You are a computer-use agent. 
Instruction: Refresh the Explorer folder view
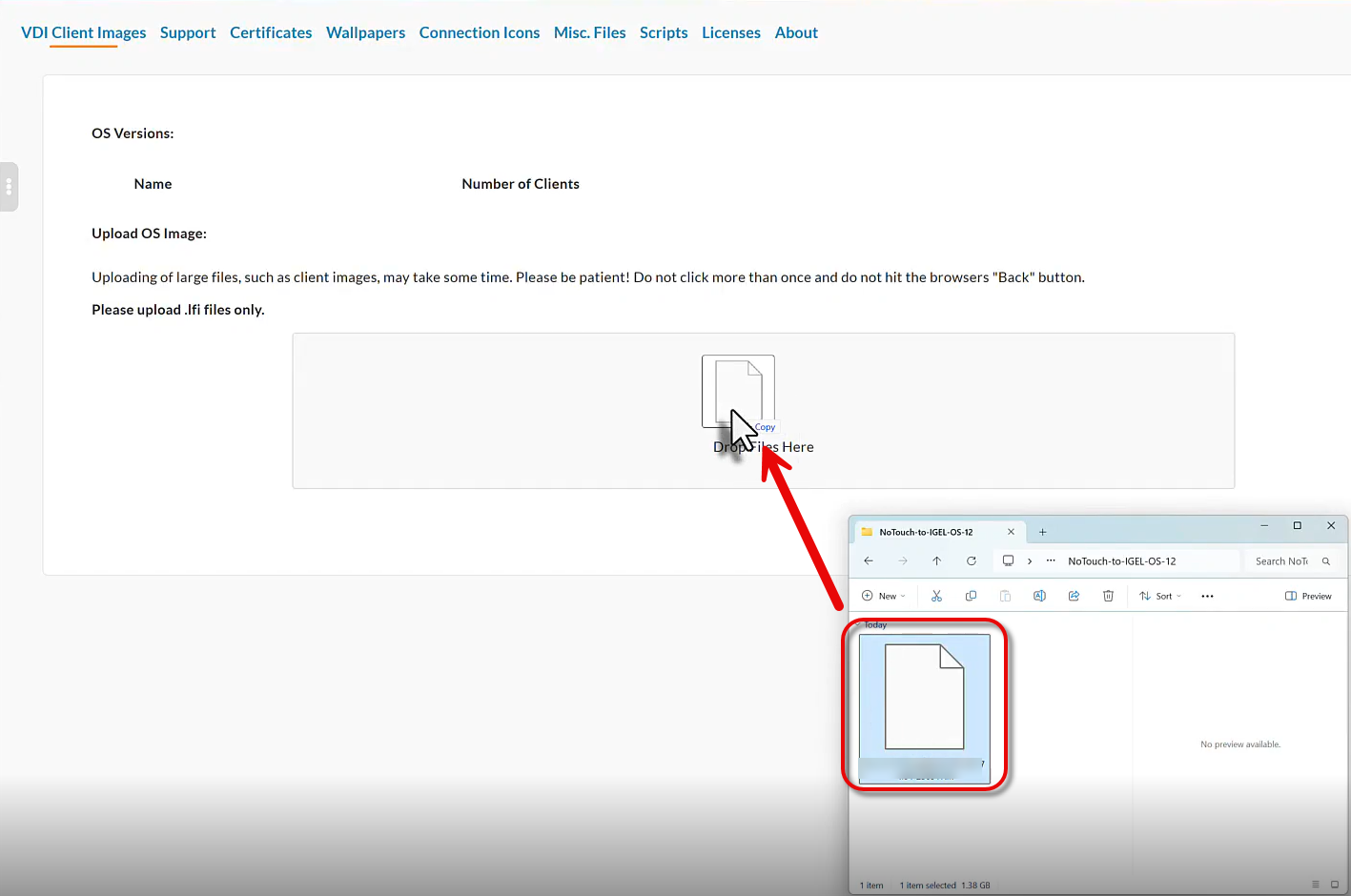(x=971, y=561)
